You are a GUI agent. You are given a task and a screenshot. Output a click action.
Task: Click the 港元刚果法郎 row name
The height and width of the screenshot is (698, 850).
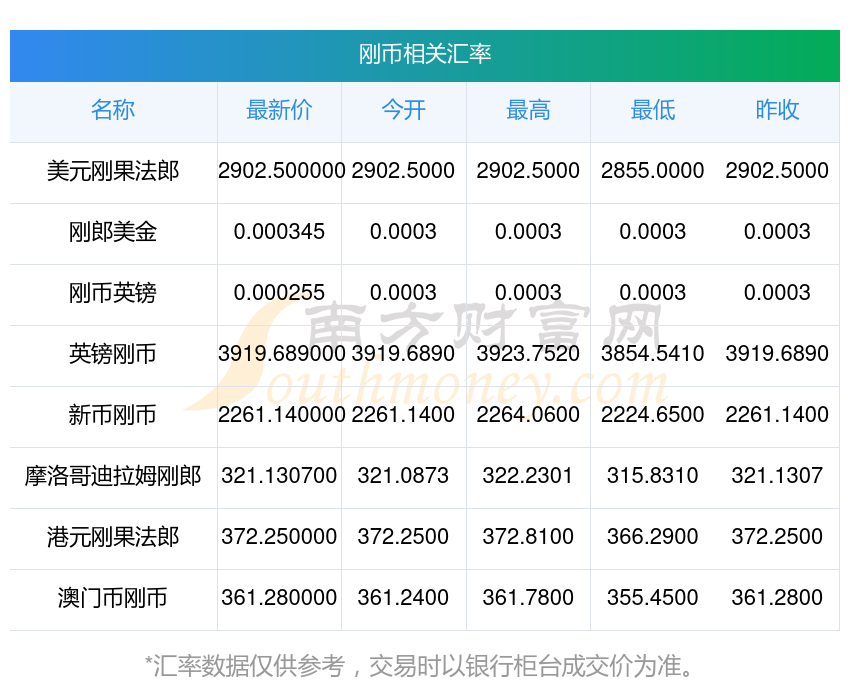113,537
